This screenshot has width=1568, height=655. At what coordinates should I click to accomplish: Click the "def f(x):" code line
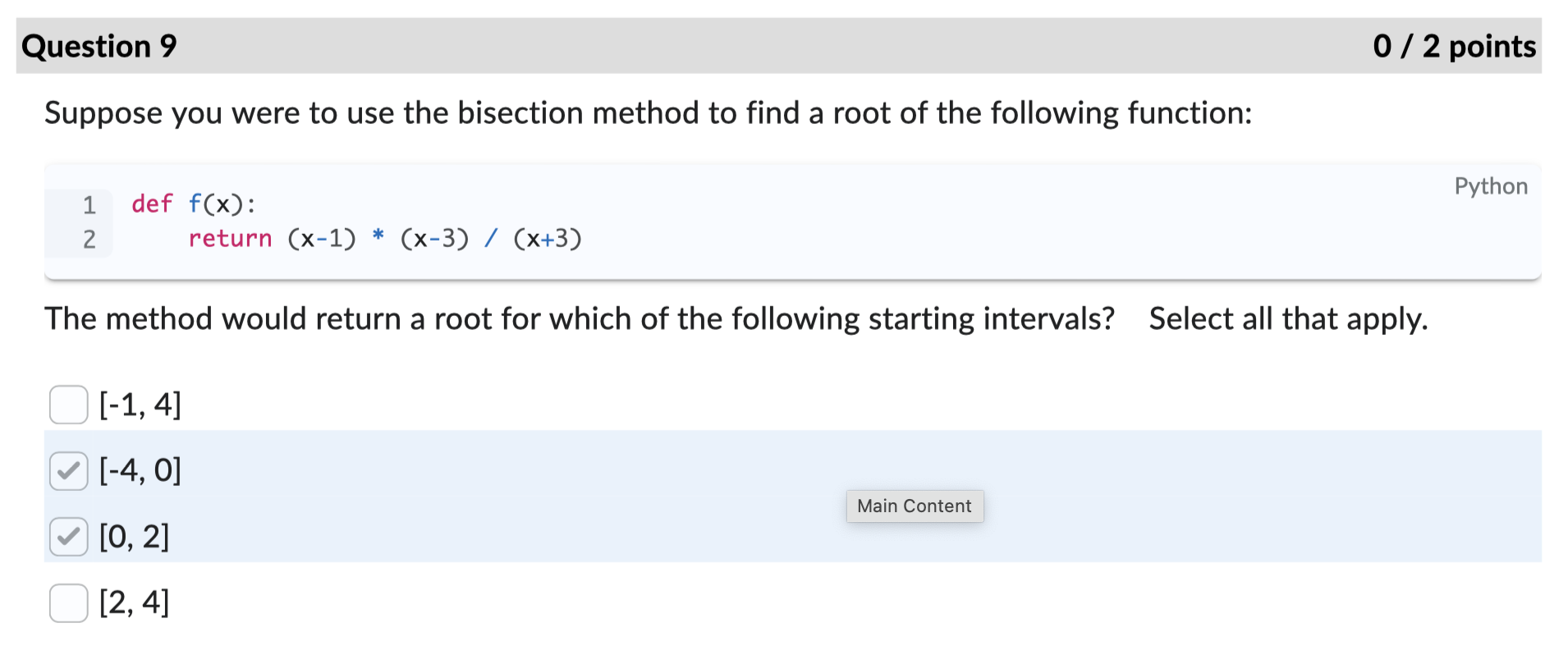[193, 204]
